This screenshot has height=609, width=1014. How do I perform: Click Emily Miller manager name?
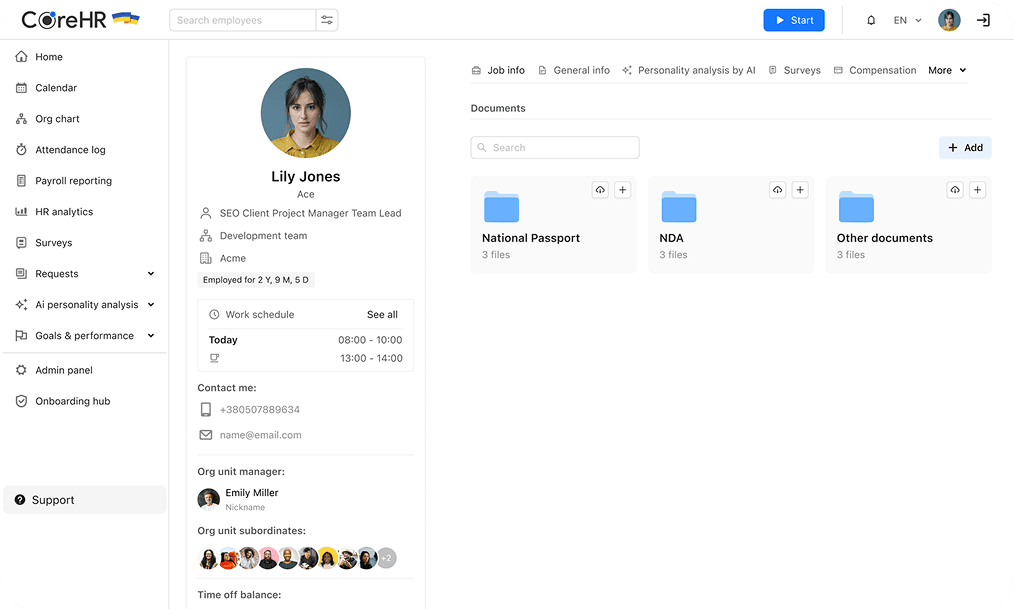252,493
